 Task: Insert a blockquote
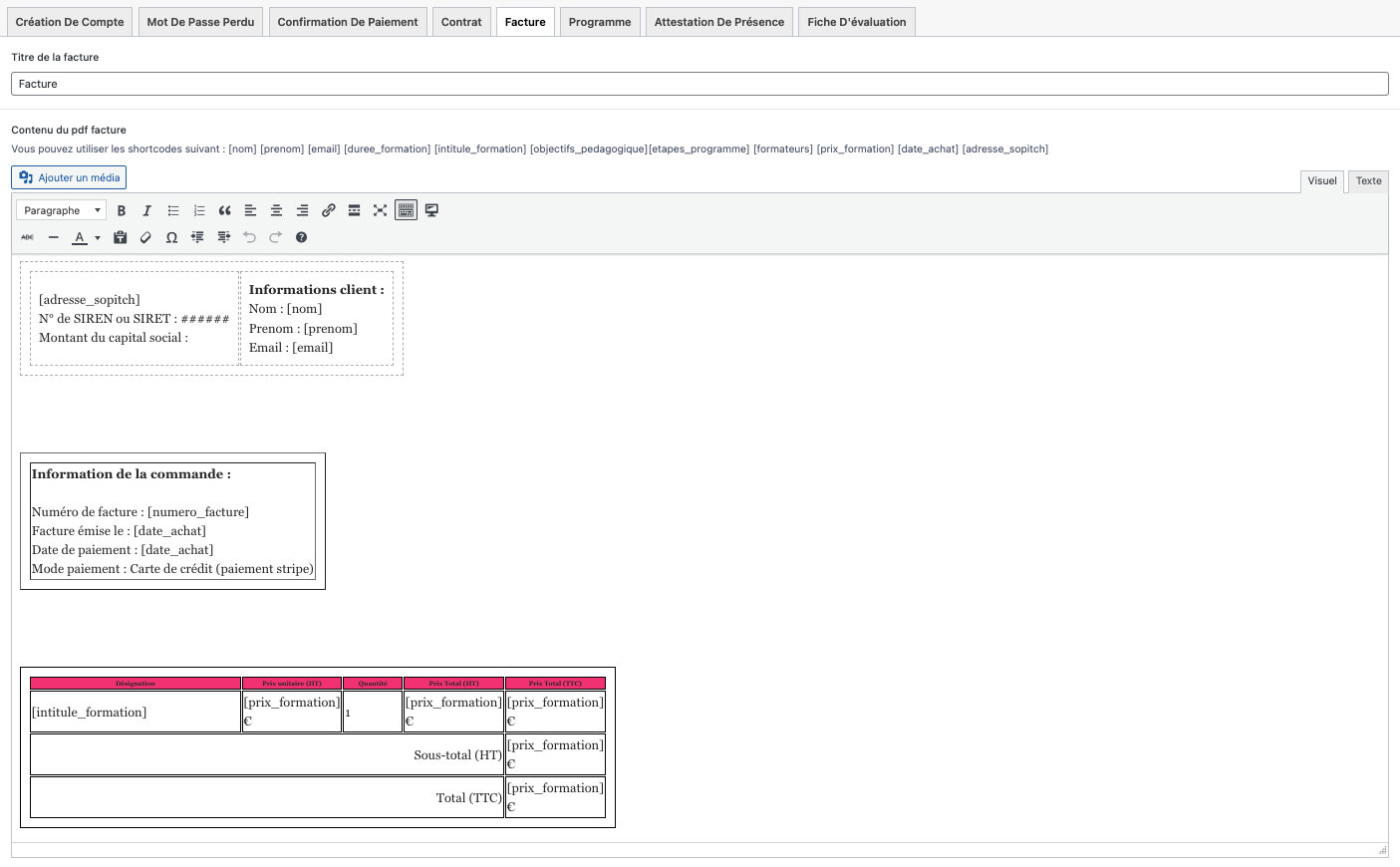point(225,210)
